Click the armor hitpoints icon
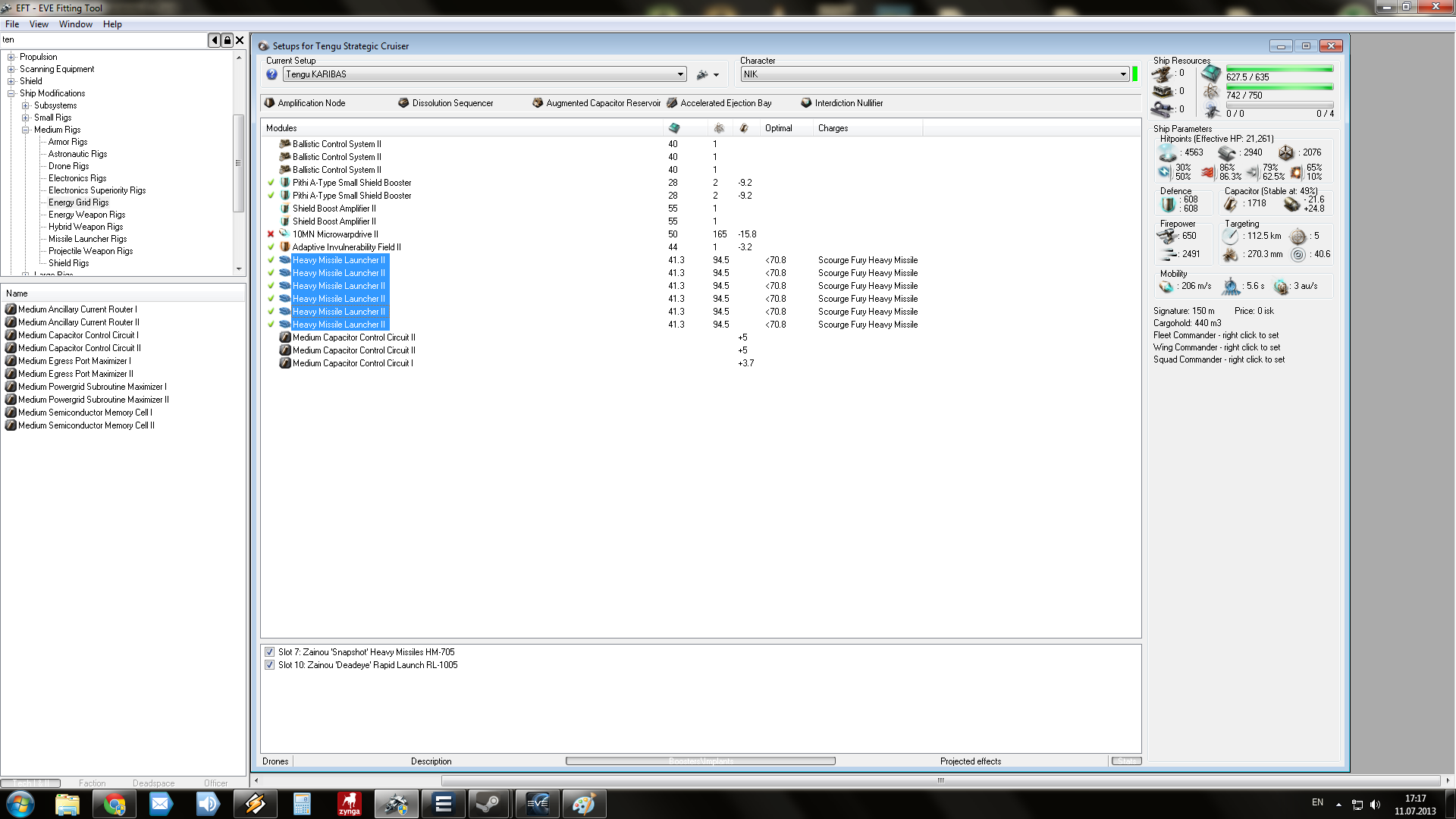The height and width of the screenshot is (819, 1456). (x=1226, y=152)
